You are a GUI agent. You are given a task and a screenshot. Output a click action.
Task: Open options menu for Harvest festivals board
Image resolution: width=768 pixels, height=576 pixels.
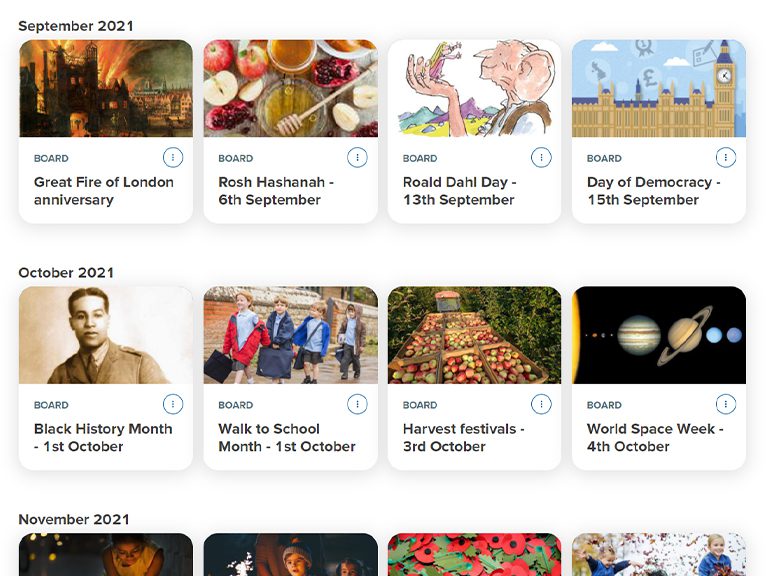click(x=541, y=405)
